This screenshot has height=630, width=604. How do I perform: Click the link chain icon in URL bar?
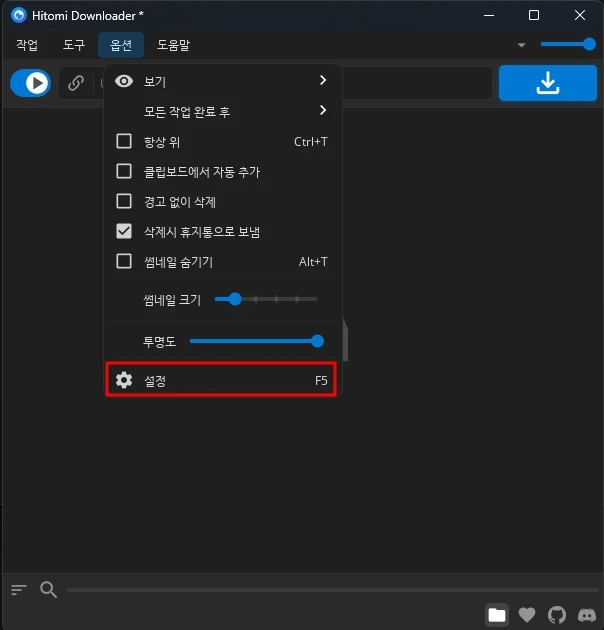point(76,83)
